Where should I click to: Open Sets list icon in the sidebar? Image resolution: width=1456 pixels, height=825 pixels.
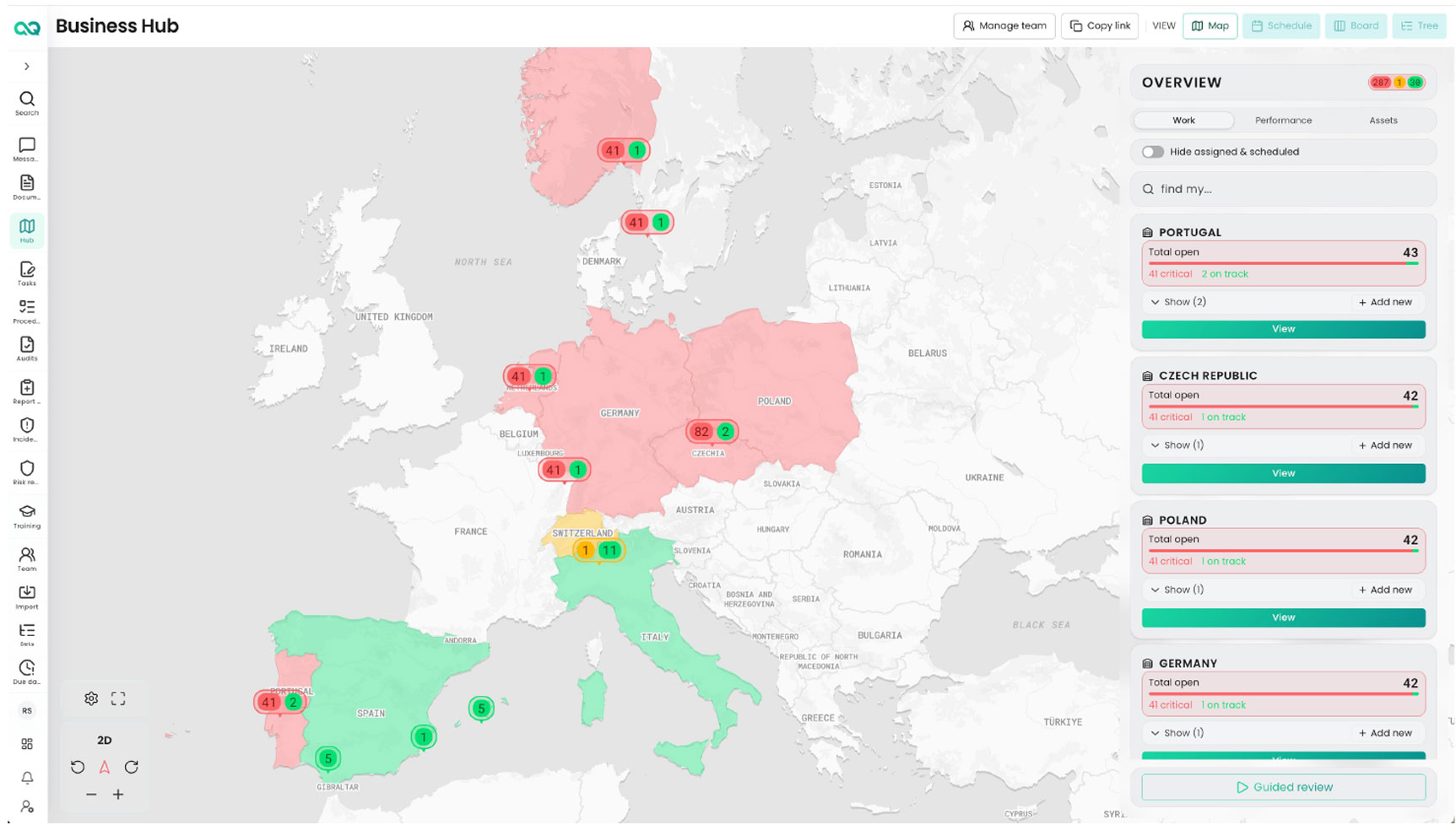(x=27, y=634)
